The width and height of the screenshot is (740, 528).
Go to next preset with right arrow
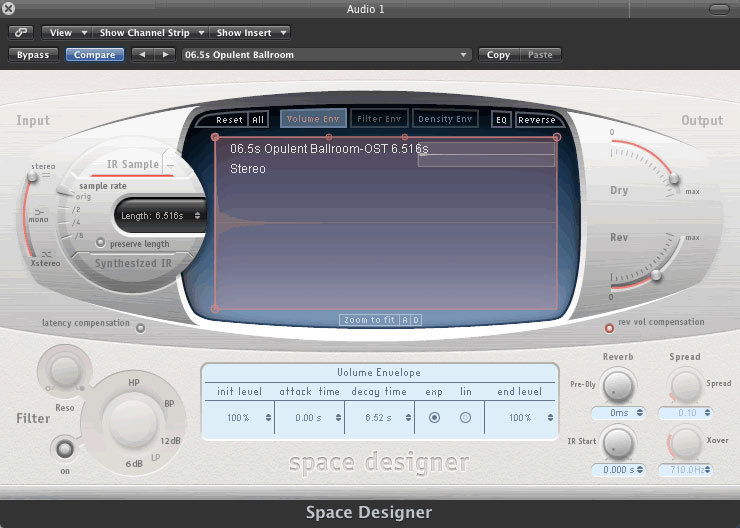point(165,55)
